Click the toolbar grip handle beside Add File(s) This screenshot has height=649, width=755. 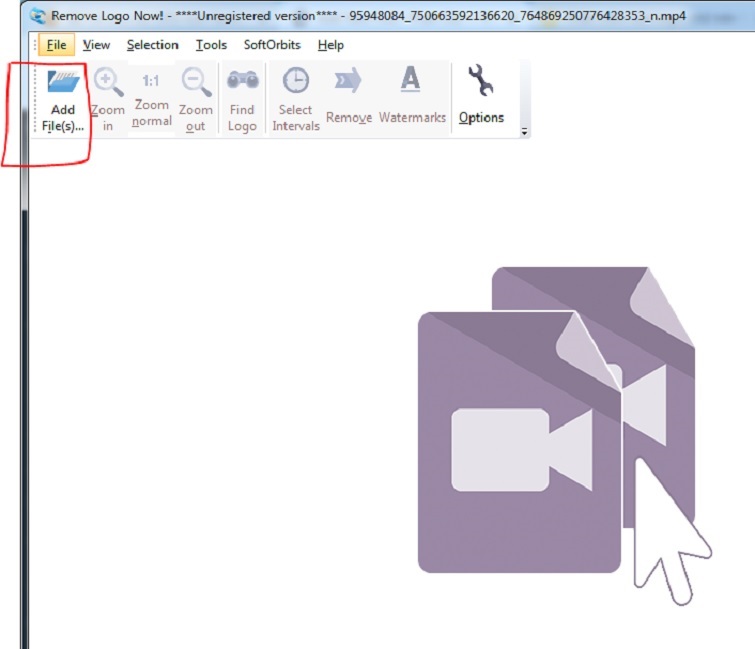[x=37, y=98]
